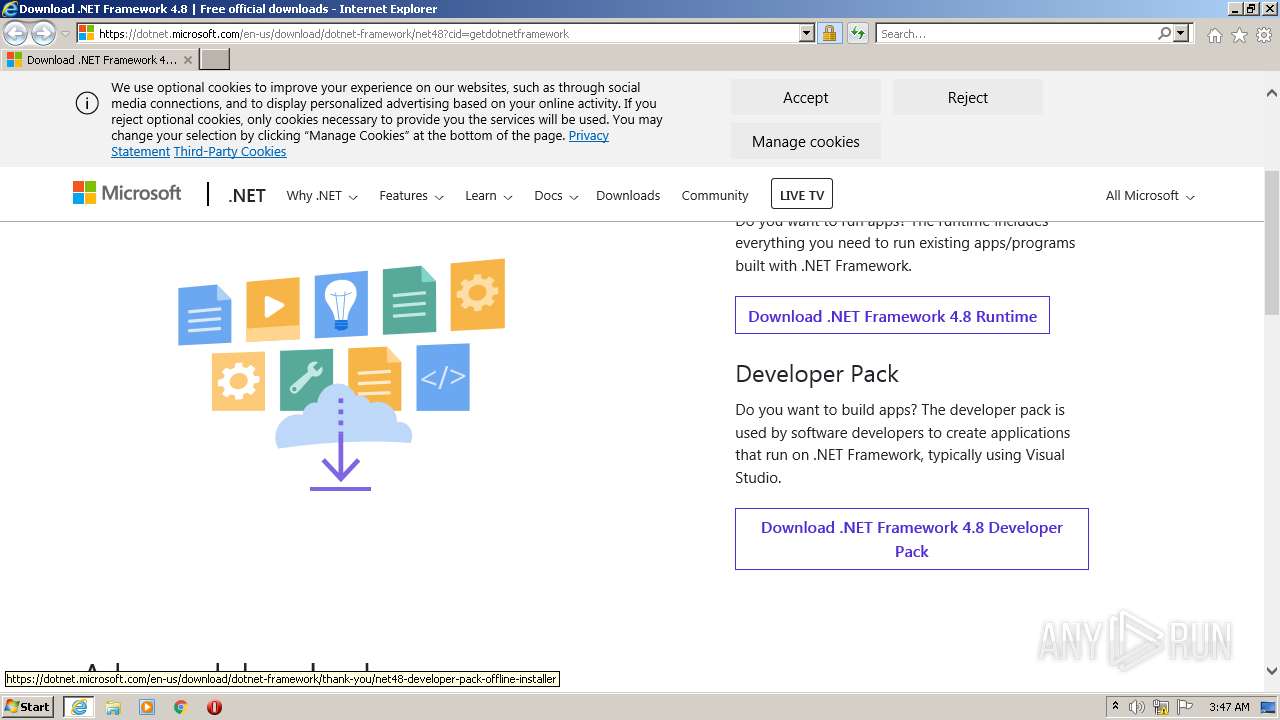Click the Microsoft logo
The image size is (1280, 720).
(x=127, y=193)
